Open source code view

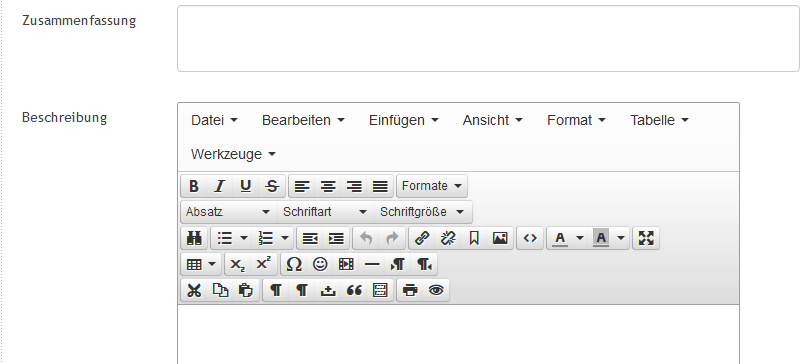pyautogui.click(x=530, y=238)
